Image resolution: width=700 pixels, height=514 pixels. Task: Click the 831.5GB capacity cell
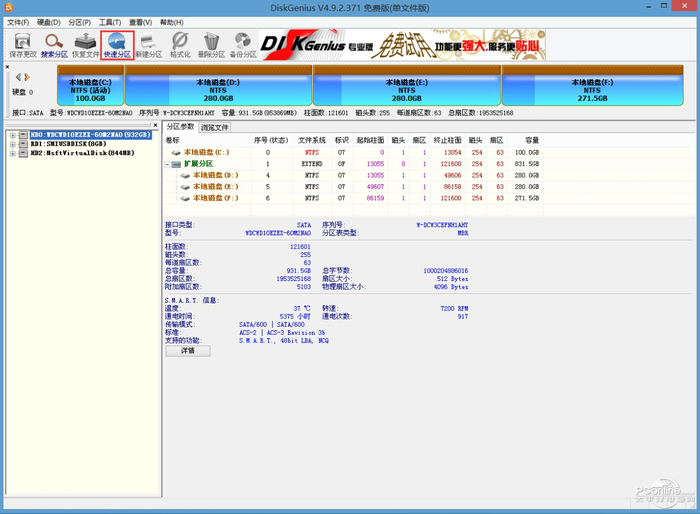coord(527,164)
